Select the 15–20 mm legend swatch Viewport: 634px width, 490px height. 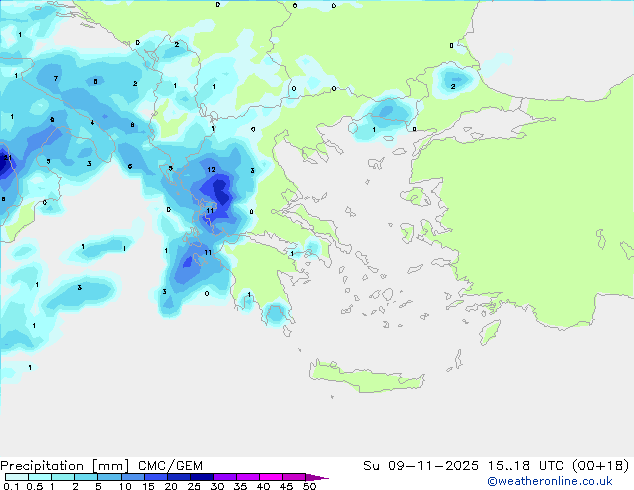point(155,477)
